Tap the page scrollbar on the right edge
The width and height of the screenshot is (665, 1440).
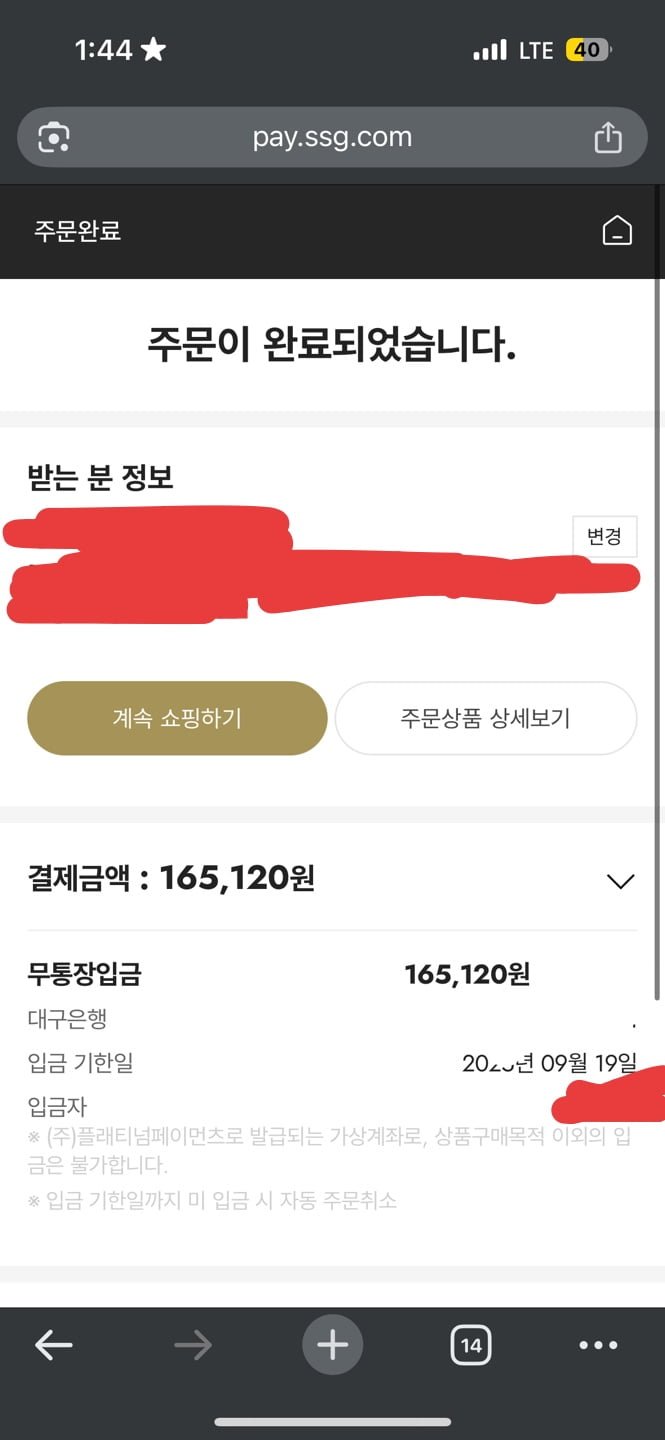[658, 640]
